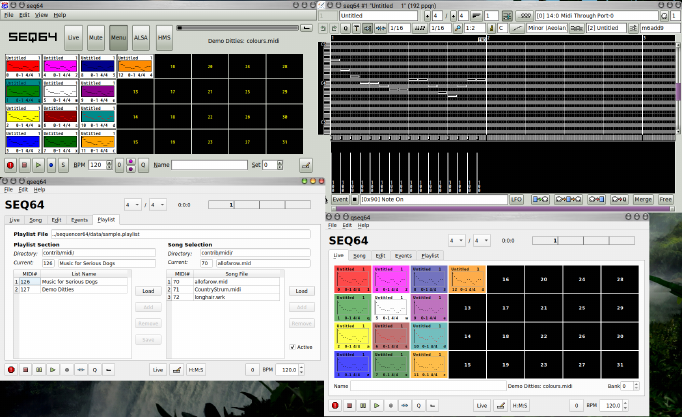Toggle the Live mode button at top of seq64
682x417 pixels.
tap(73, 37)
